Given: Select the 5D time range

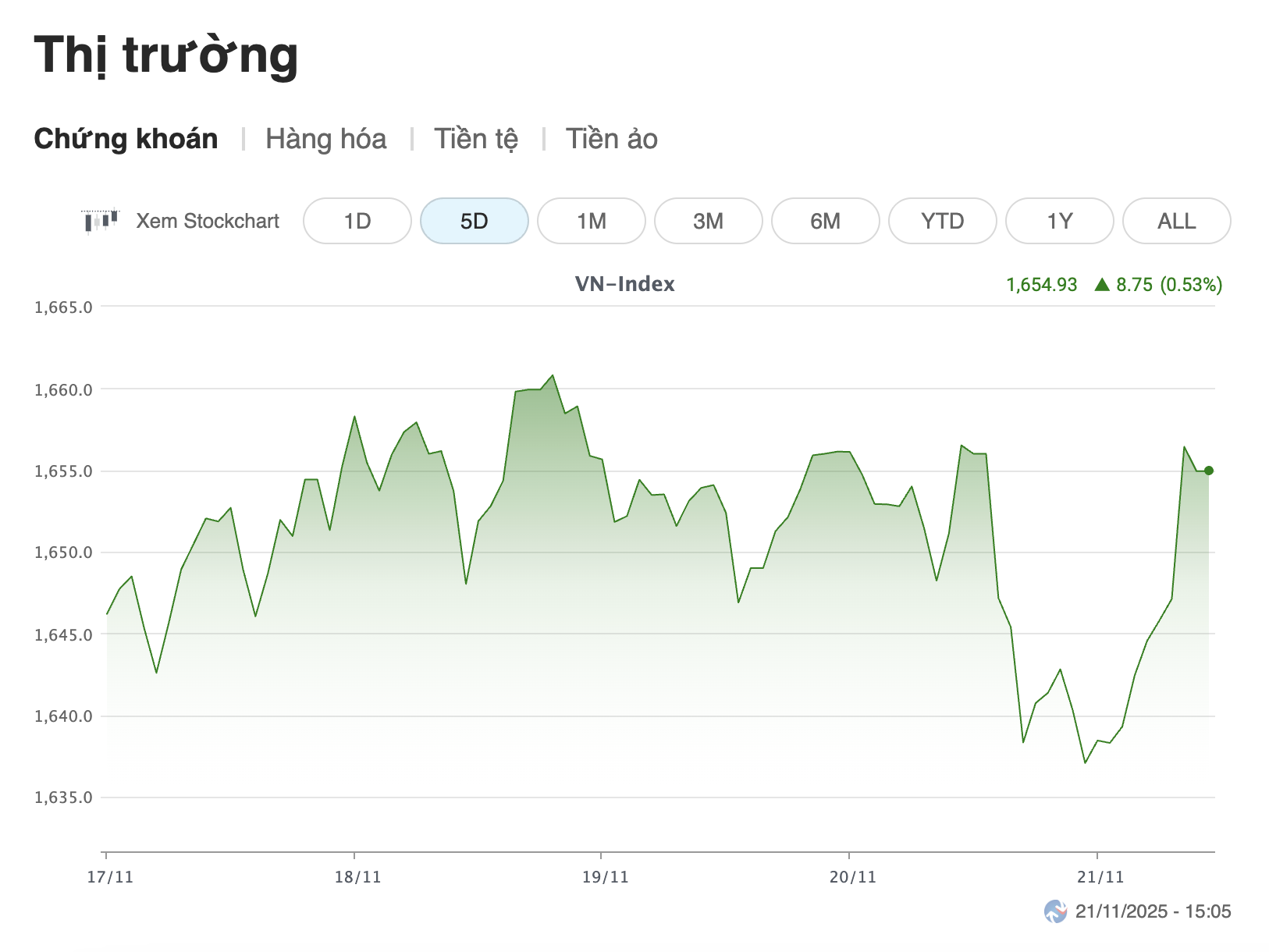Looking at the screenshot, I should coord(474,222).
